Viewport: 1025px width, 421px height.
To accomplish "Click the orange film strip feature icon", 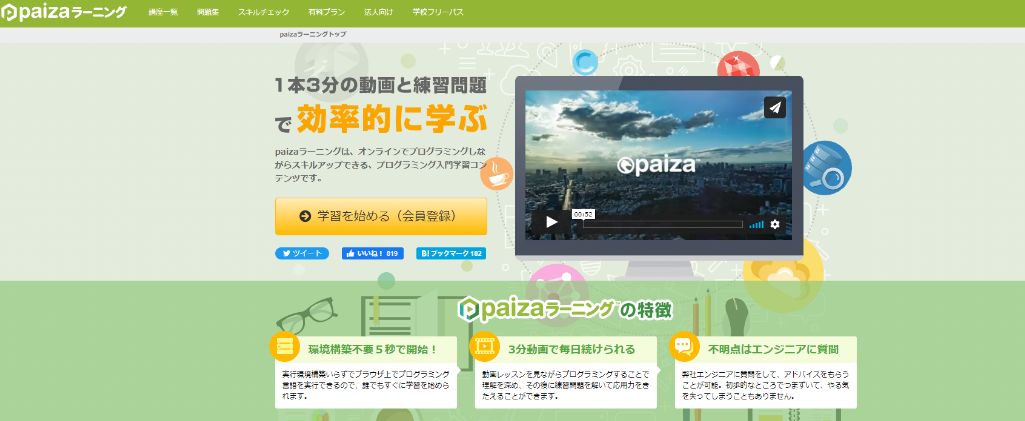I will coord(484,346).
